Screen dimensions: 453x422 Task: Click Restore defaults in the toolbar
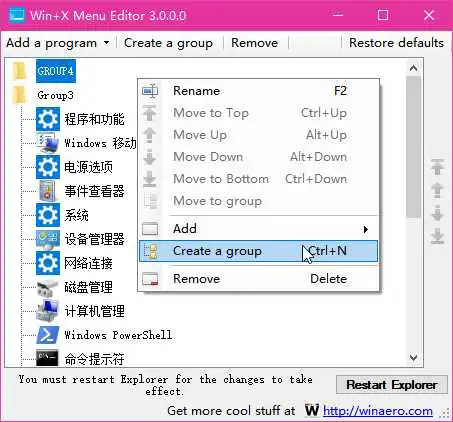(396, 43)
